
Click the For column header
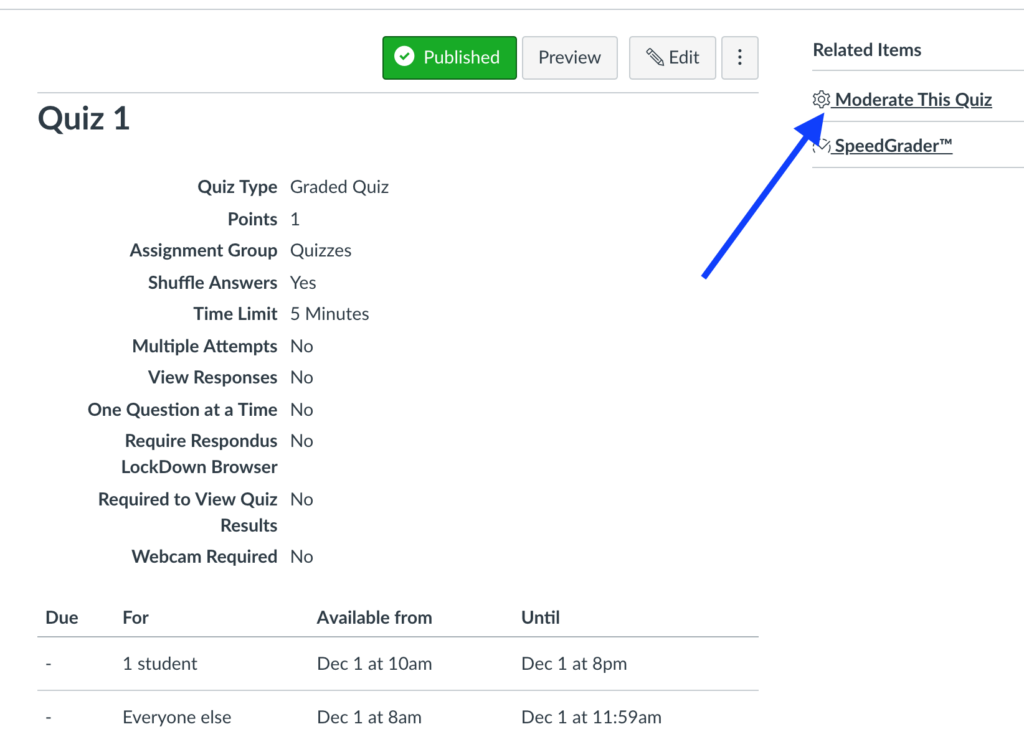tap(136, 617)
